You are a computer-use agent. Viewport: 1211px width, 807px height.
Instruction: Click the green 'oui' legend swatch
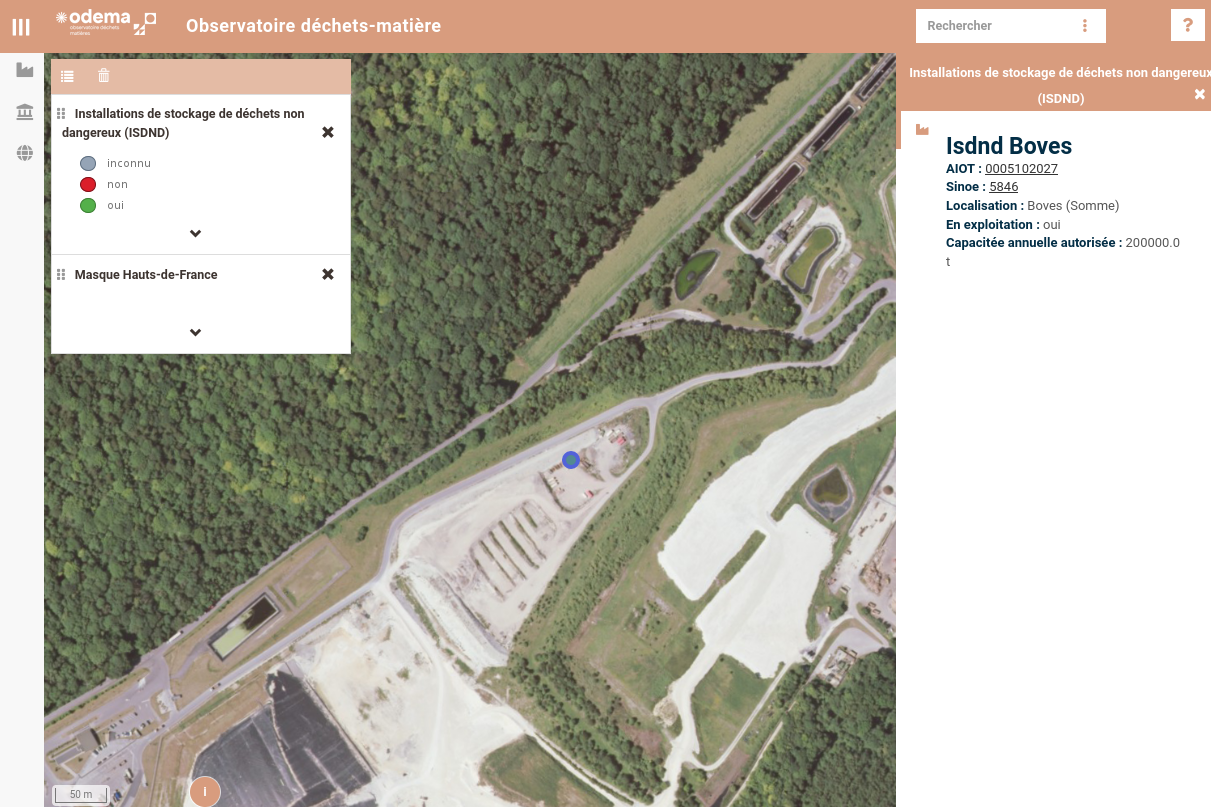tap(88, 206)
